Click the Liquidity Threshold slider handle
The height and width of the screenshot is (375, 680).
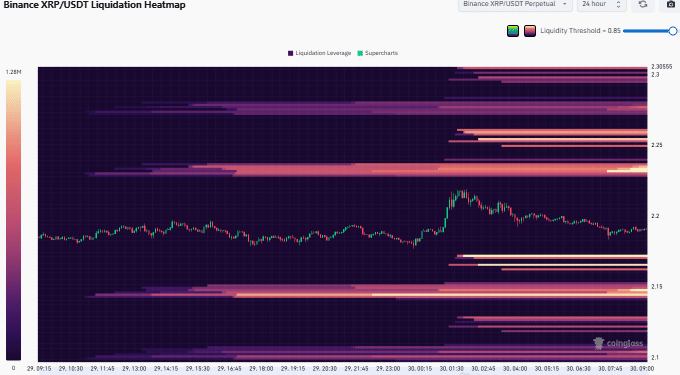(673, 31)
